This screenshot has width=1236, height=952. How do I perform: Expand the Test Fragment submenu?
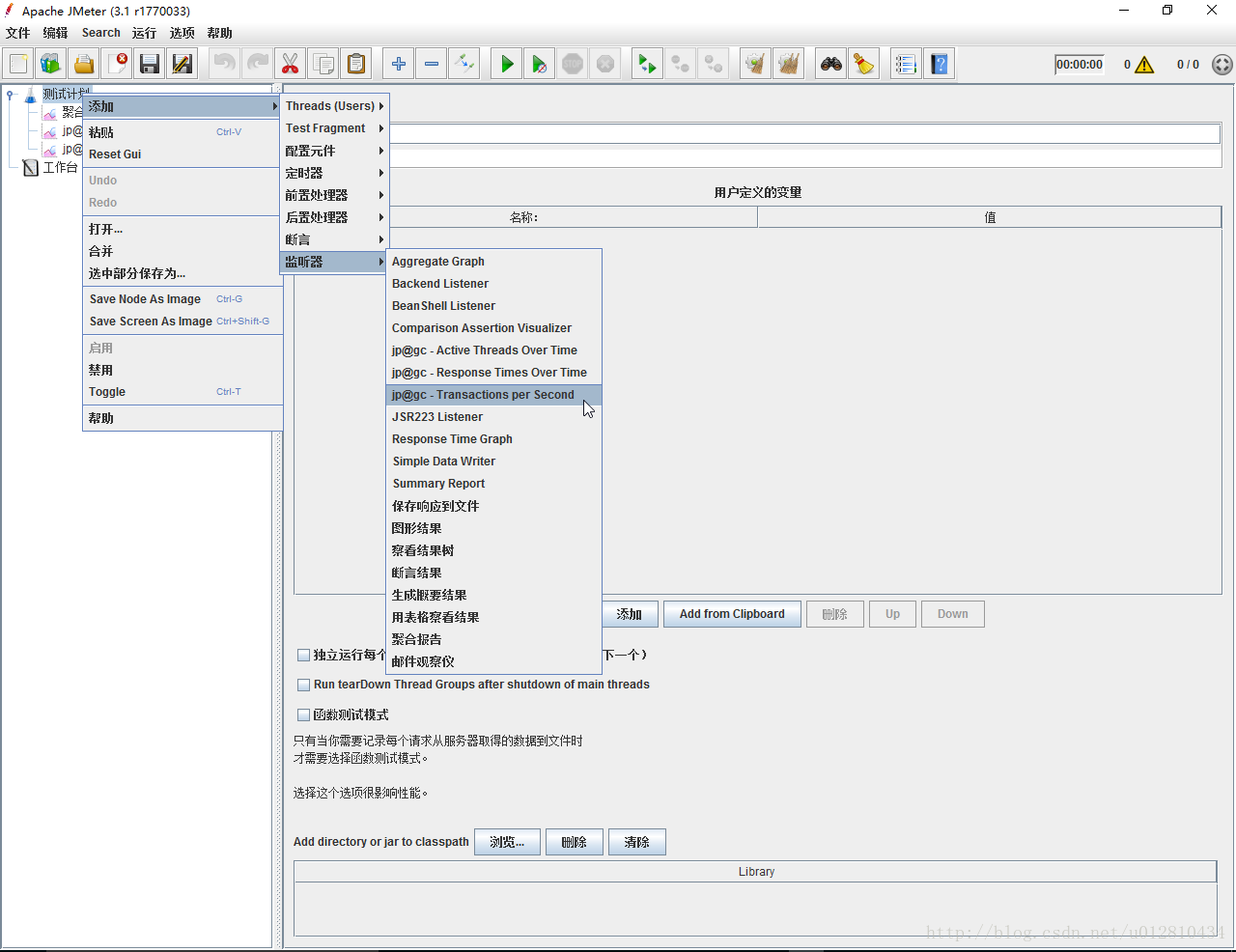[334, 128]
